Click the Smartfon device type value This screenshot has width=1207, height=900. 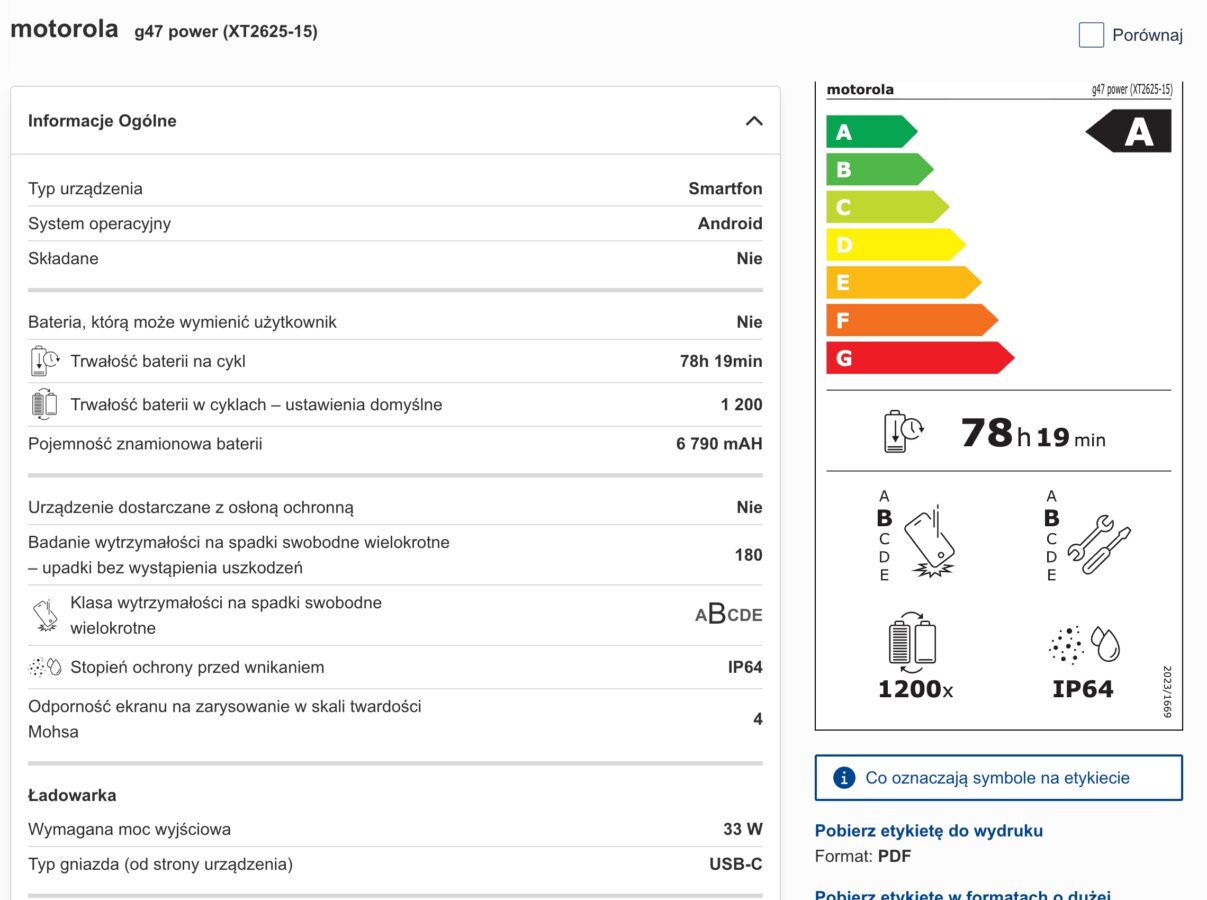[725, 188]
